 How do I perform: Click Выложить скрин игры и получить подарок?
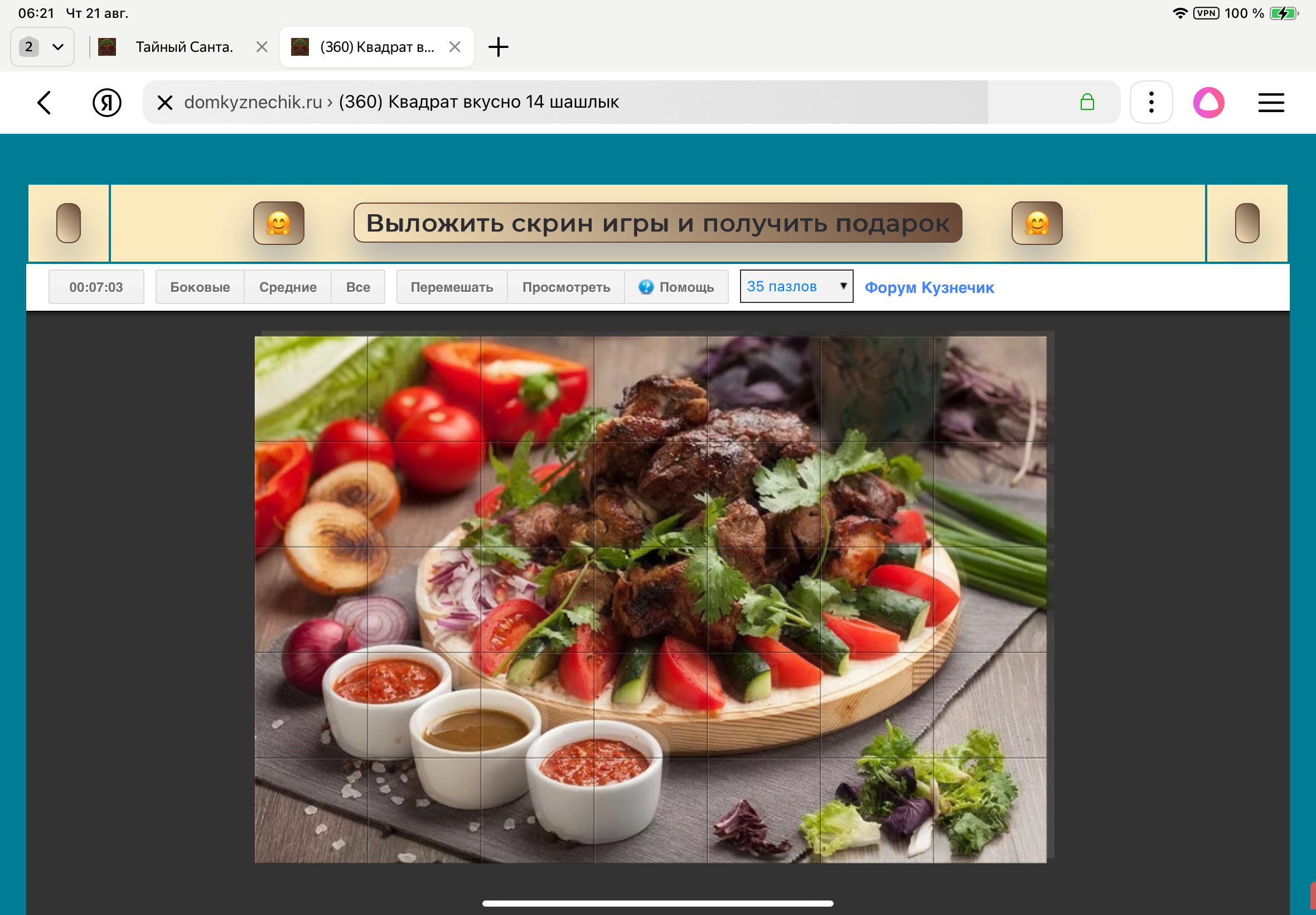tap(657, 223)
